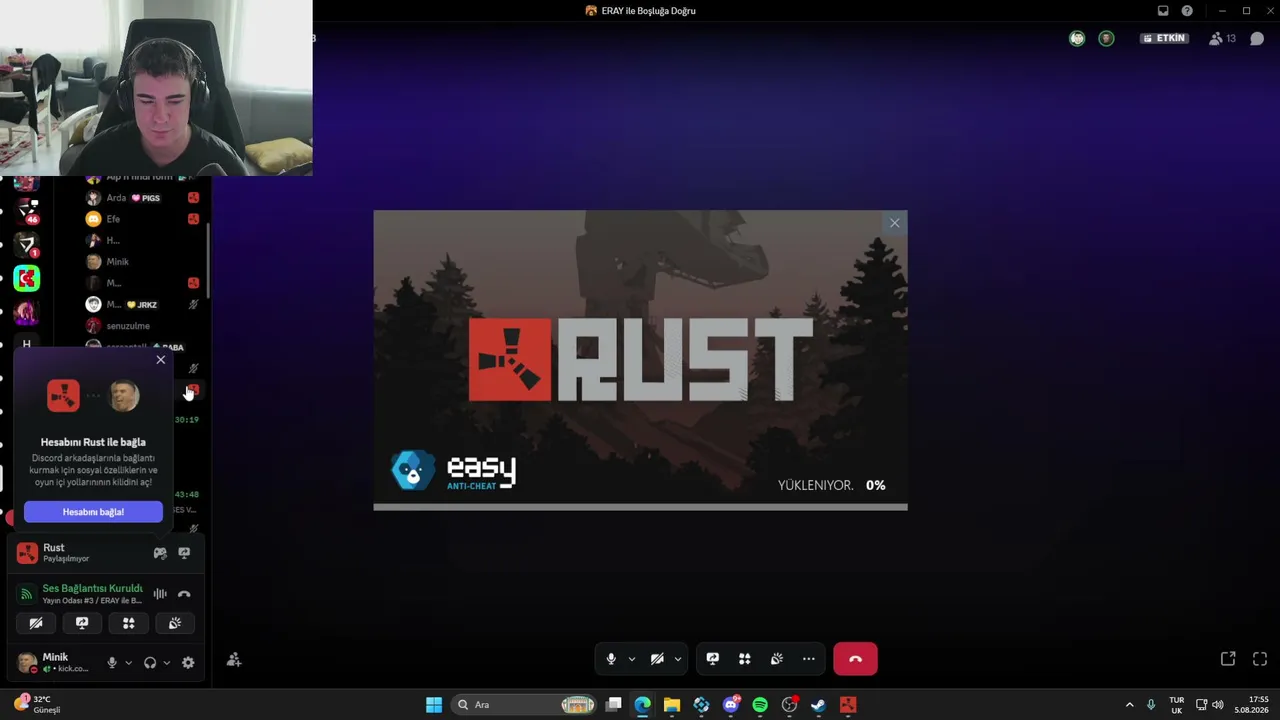The width and height of the screenshot is (1280, 720).
Task: Enter full screen call view
Action: (1260, 659)
